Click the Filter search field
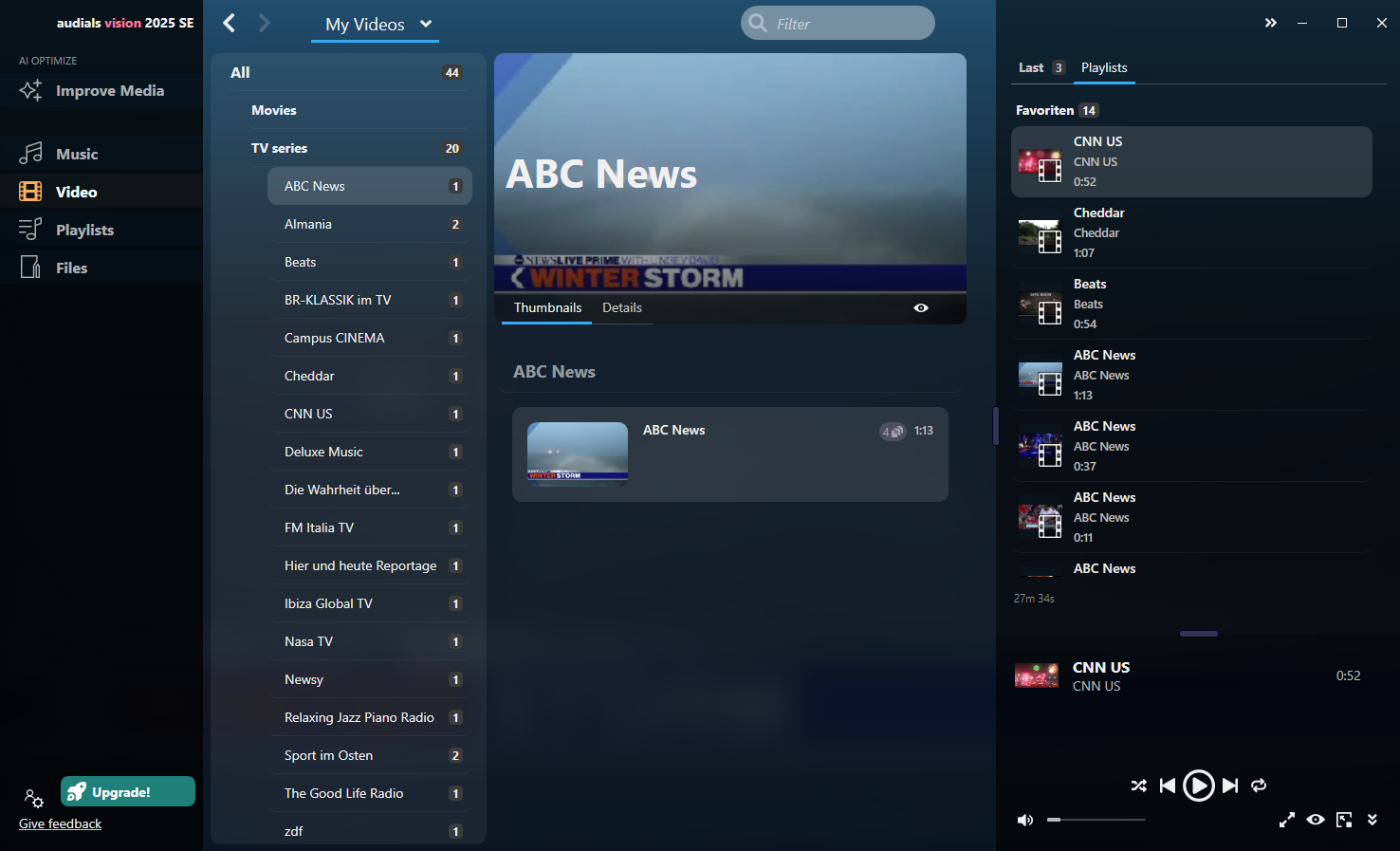The height and width of the screenshot is (851, 1400). (838, 24)
